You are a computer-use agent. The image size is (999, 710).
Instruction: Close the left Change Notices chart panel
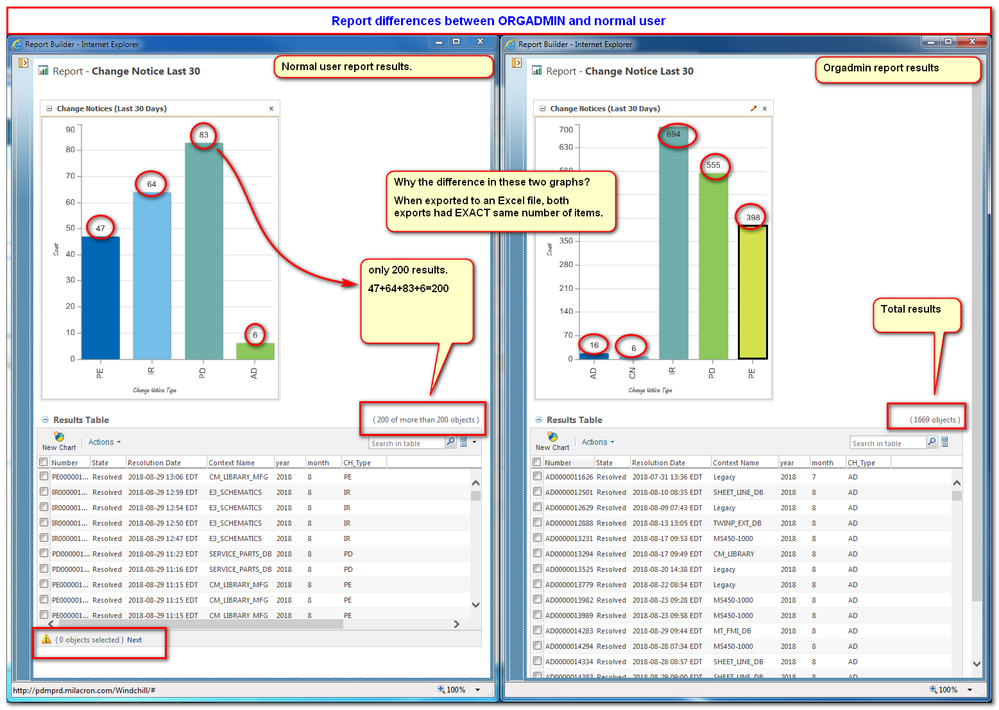pos(271,108)
